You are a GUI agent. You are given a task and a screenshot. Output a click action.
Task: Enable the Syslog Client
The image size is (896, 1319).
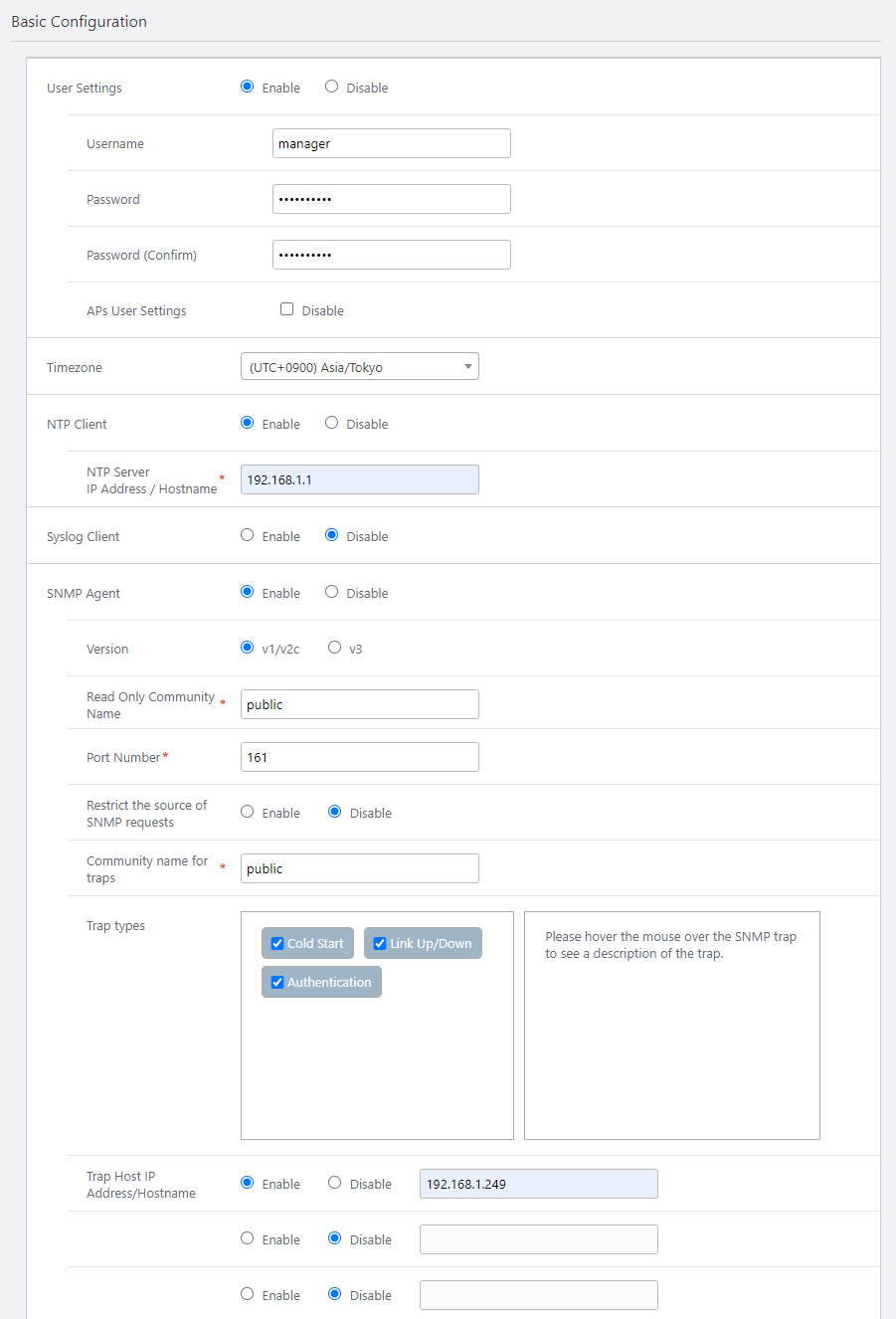click(x=248, y=535)
